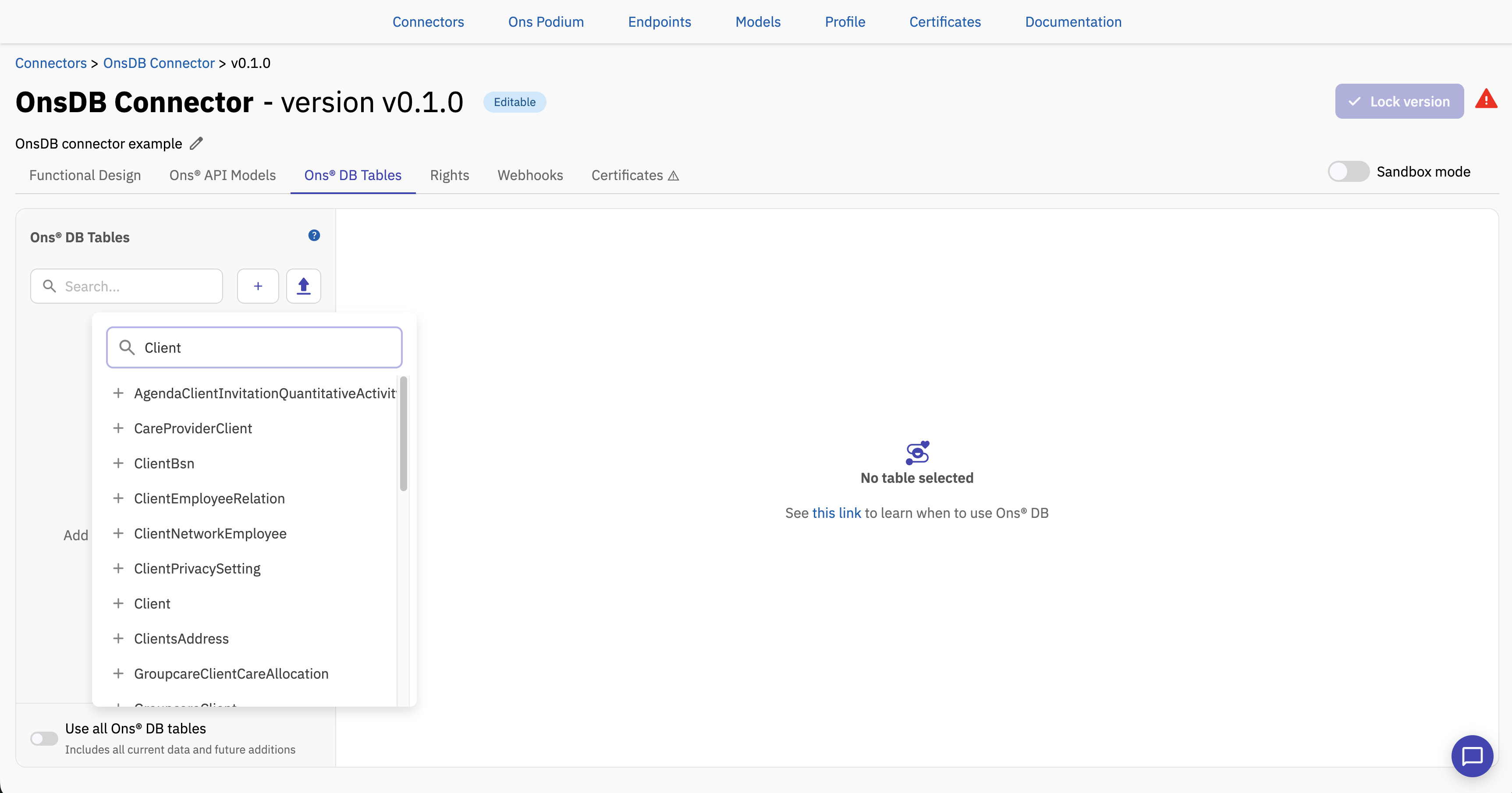Screen dimensions: 1512x793
Task: Open Certificates tab with warning icon
Action: pyautogui.click(x=635, y=175)
